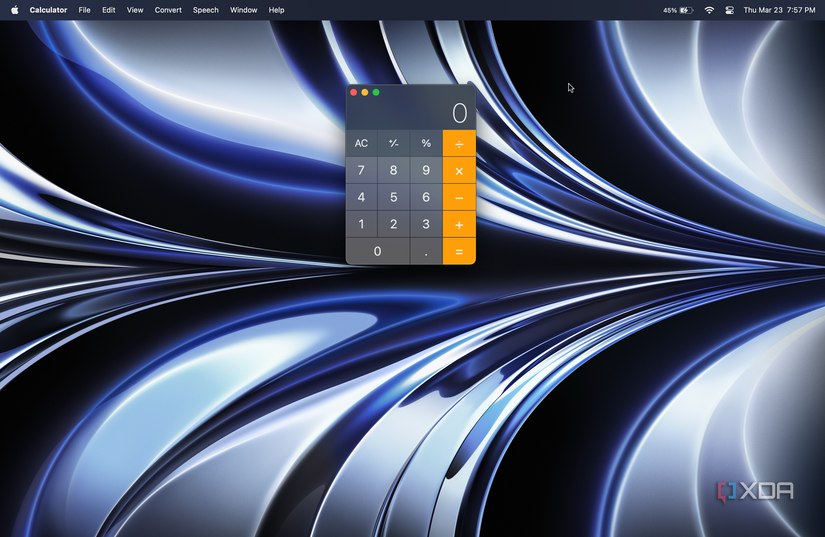Open Control Center from menu bar

tap(729, 10)
